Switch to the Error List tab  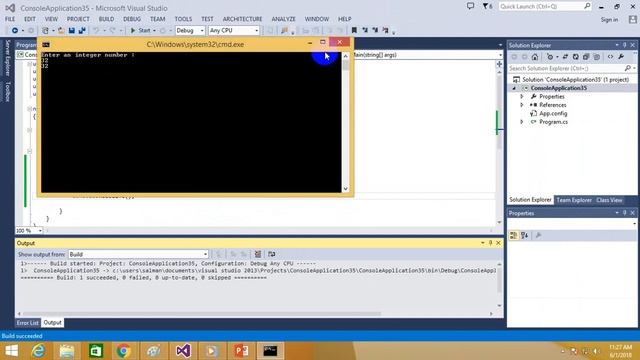27,322
